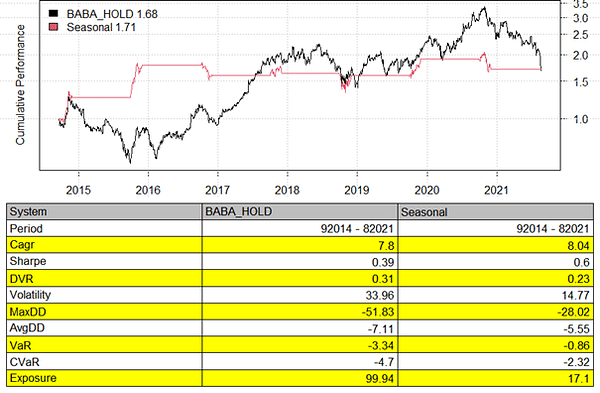Click the BABA_HOLD Sharpe value 0.39
Image resolution: width=600 pixels, height=393 pixels.
[383, 262]
